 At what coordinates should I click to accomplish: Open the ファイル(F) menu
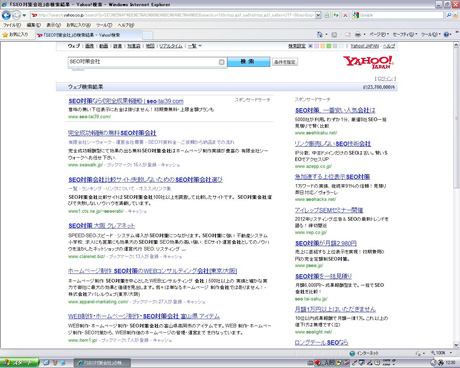coord(12,25)
